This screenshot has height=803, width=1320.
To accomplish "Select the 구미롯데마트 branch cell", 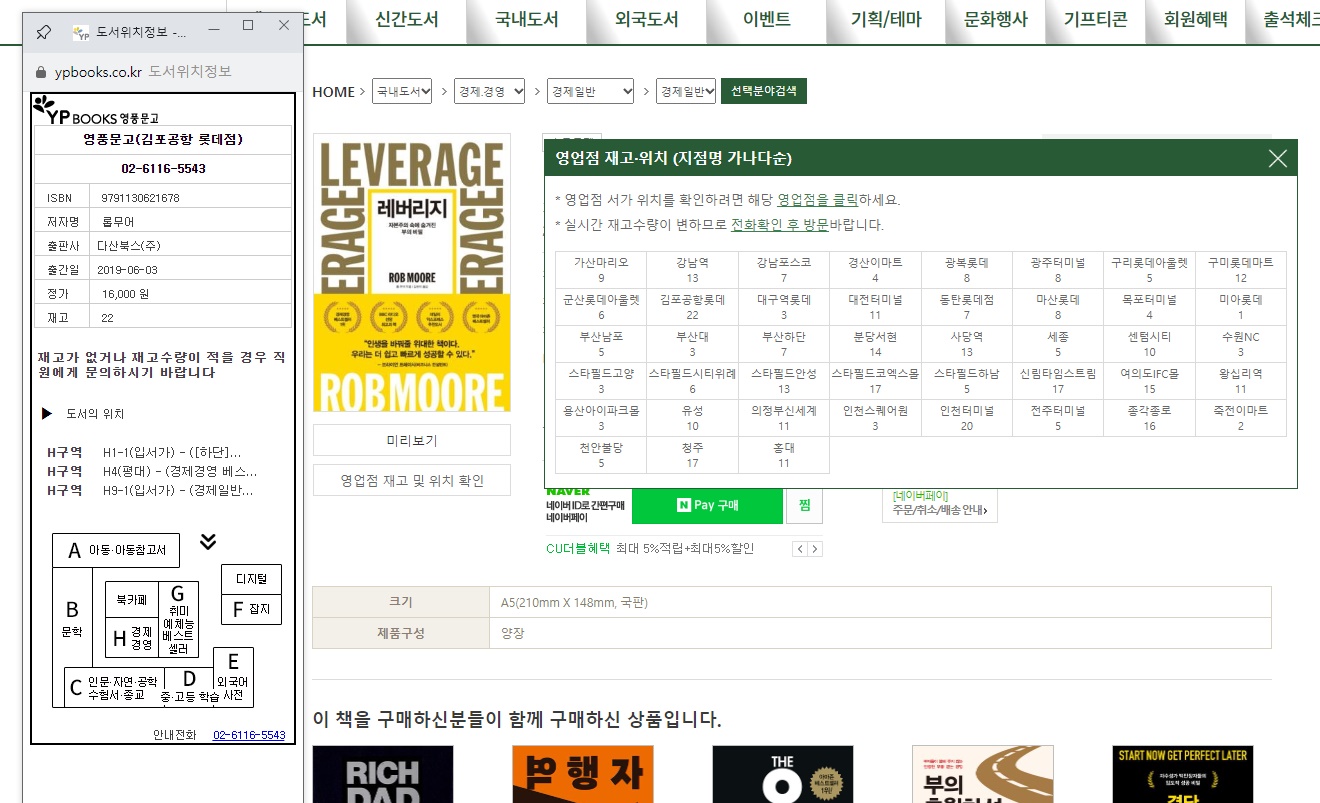I will [1241, 270].
